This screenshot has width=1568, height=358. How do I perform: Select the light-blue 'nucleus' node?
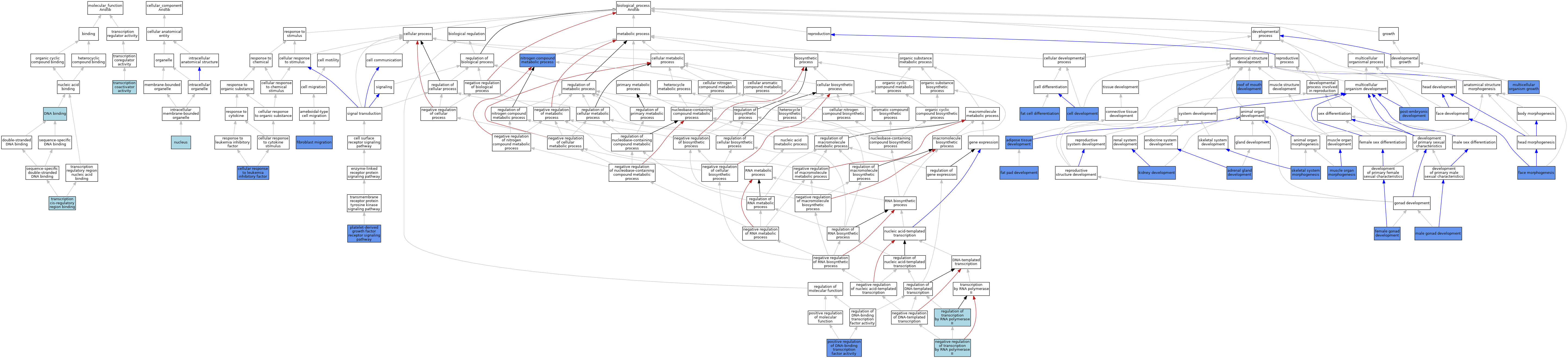(x=181, y=142)
